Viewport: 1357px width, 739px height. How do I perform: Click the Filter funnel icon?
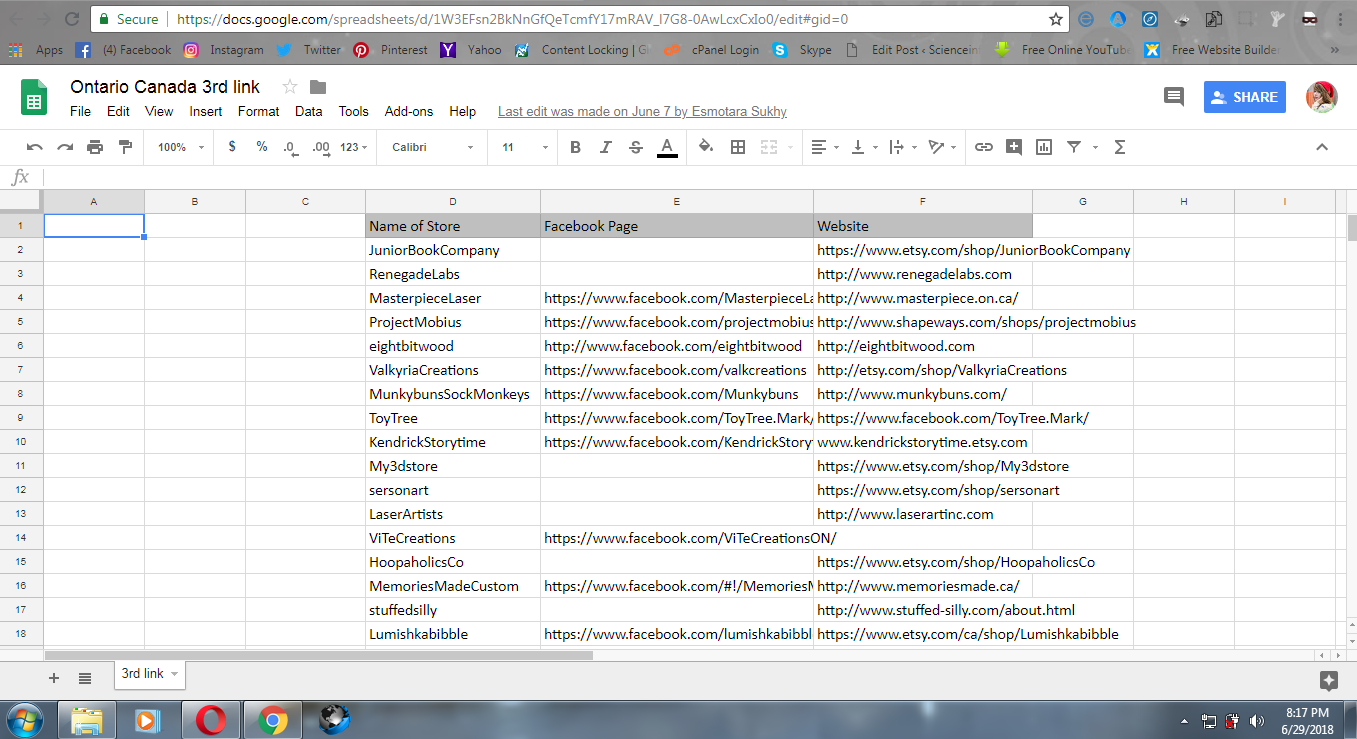coord(1074,147)
